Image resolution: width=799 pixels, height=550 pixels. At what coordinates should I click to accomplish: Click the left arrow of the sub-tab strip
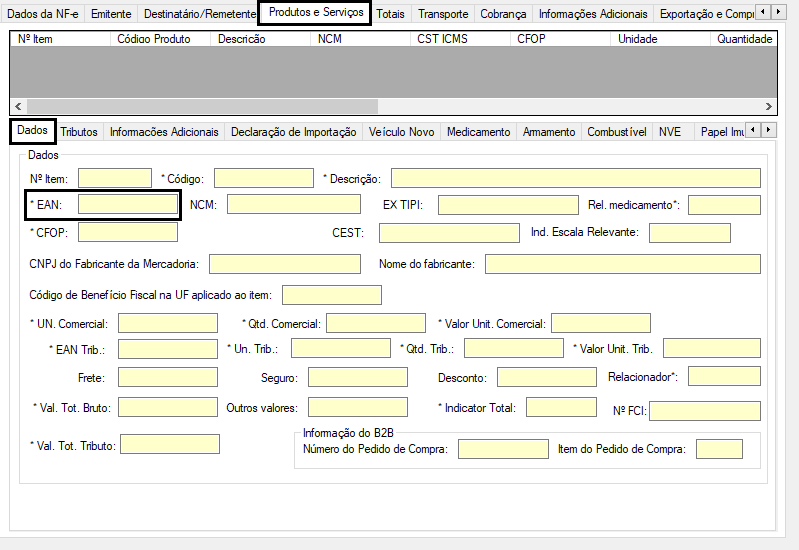point(753,130)
